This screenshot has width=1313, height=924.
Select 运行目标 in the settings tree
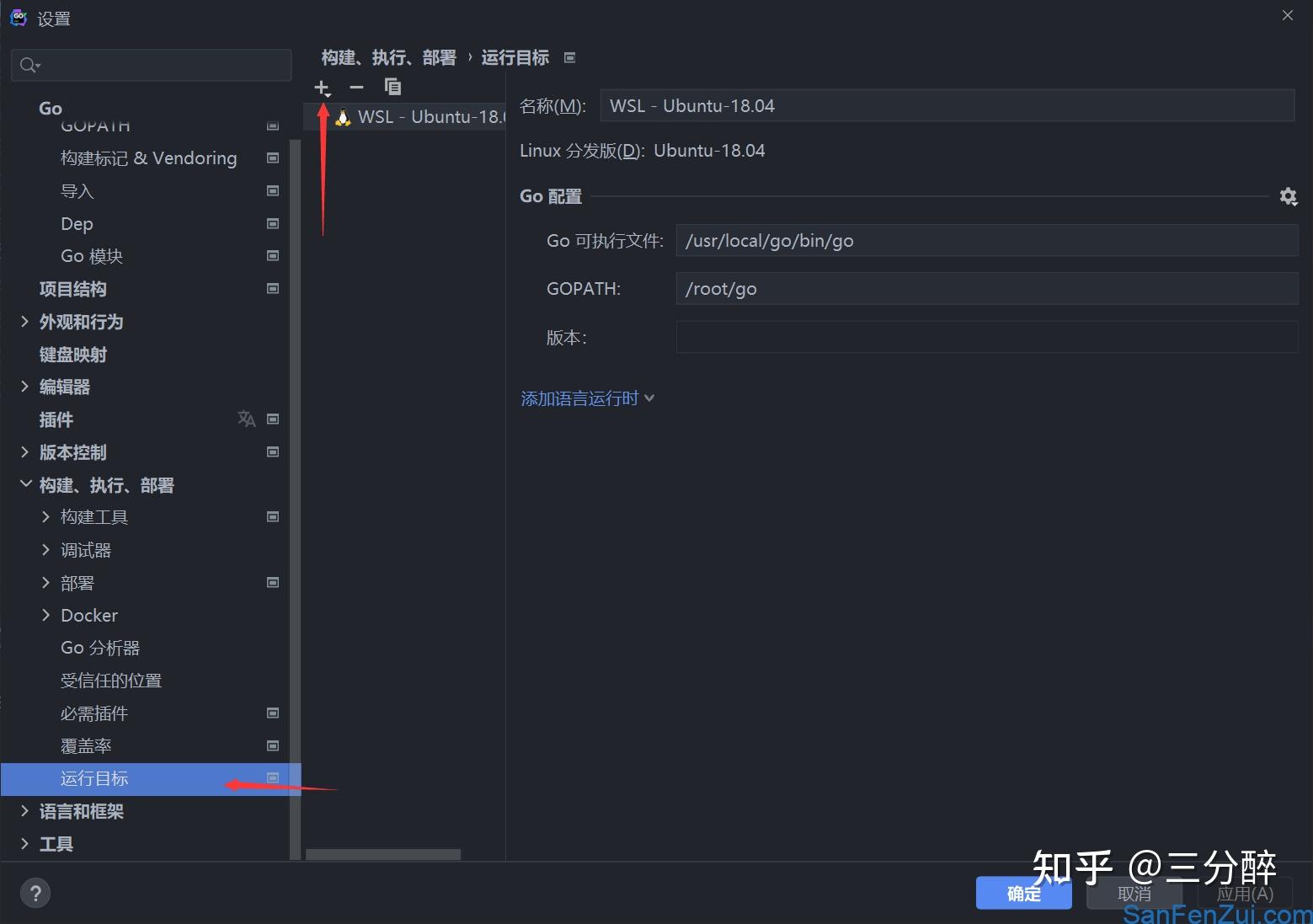click(x=94, y=778)
